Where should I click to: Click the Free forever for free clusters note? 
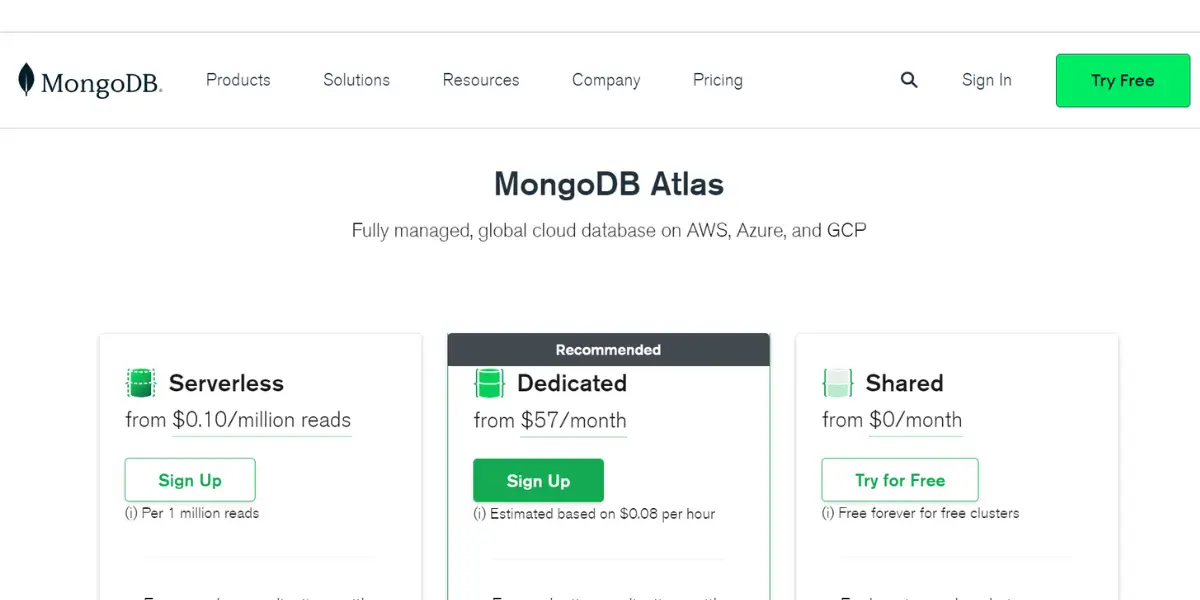(x=921, y=513)
